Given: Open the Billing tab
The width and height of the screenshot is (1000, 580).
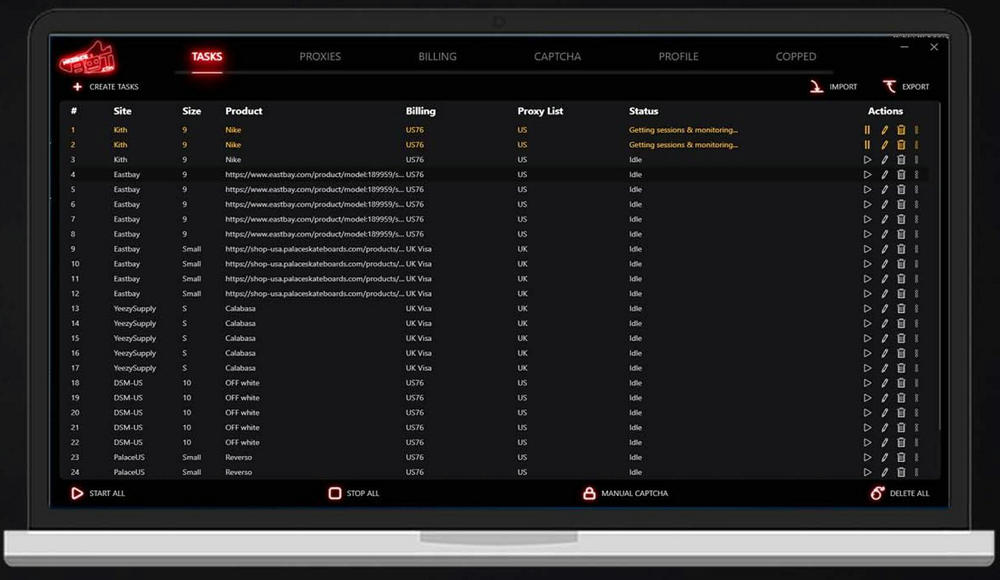Looking at the screenshot, I should pyautogui.click(x=437, y=57).
